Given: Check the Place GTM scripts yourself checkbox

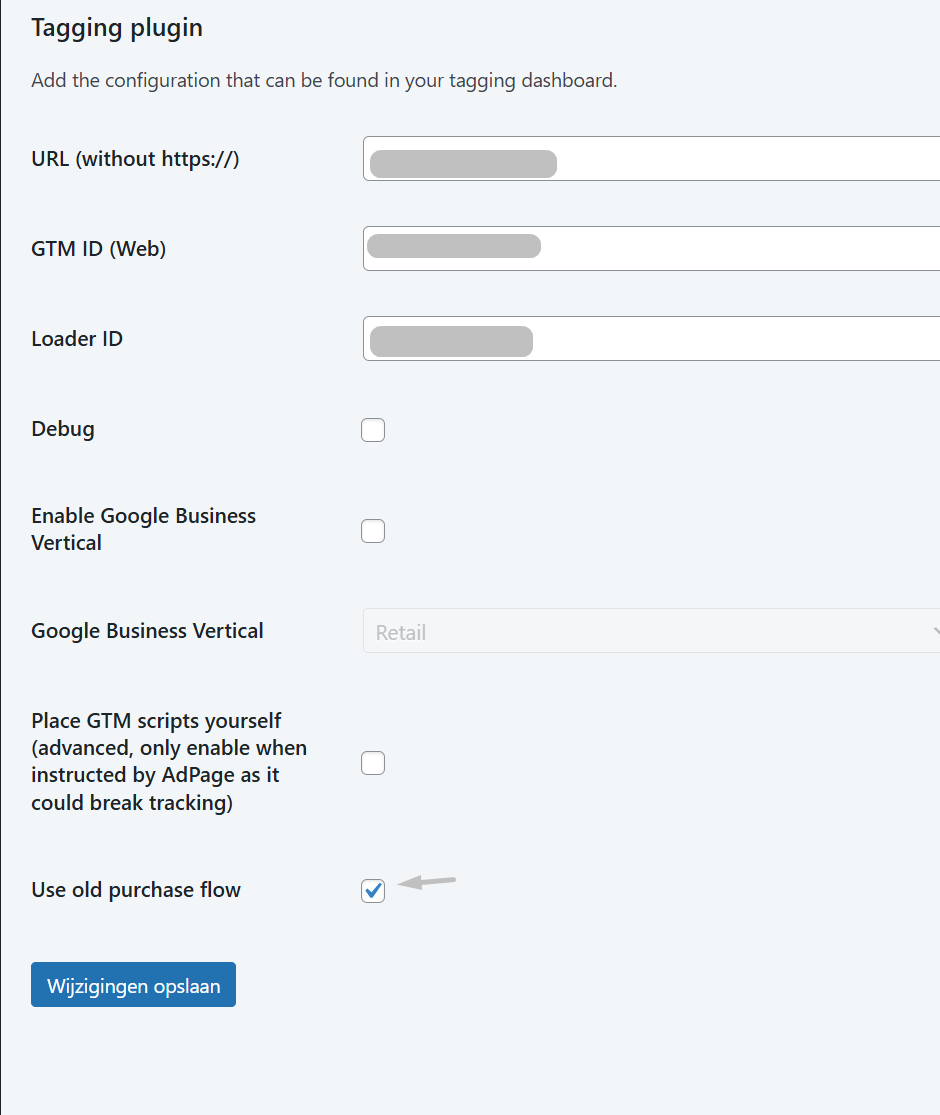Looking at the screenshot, I should tap(373, 763).
